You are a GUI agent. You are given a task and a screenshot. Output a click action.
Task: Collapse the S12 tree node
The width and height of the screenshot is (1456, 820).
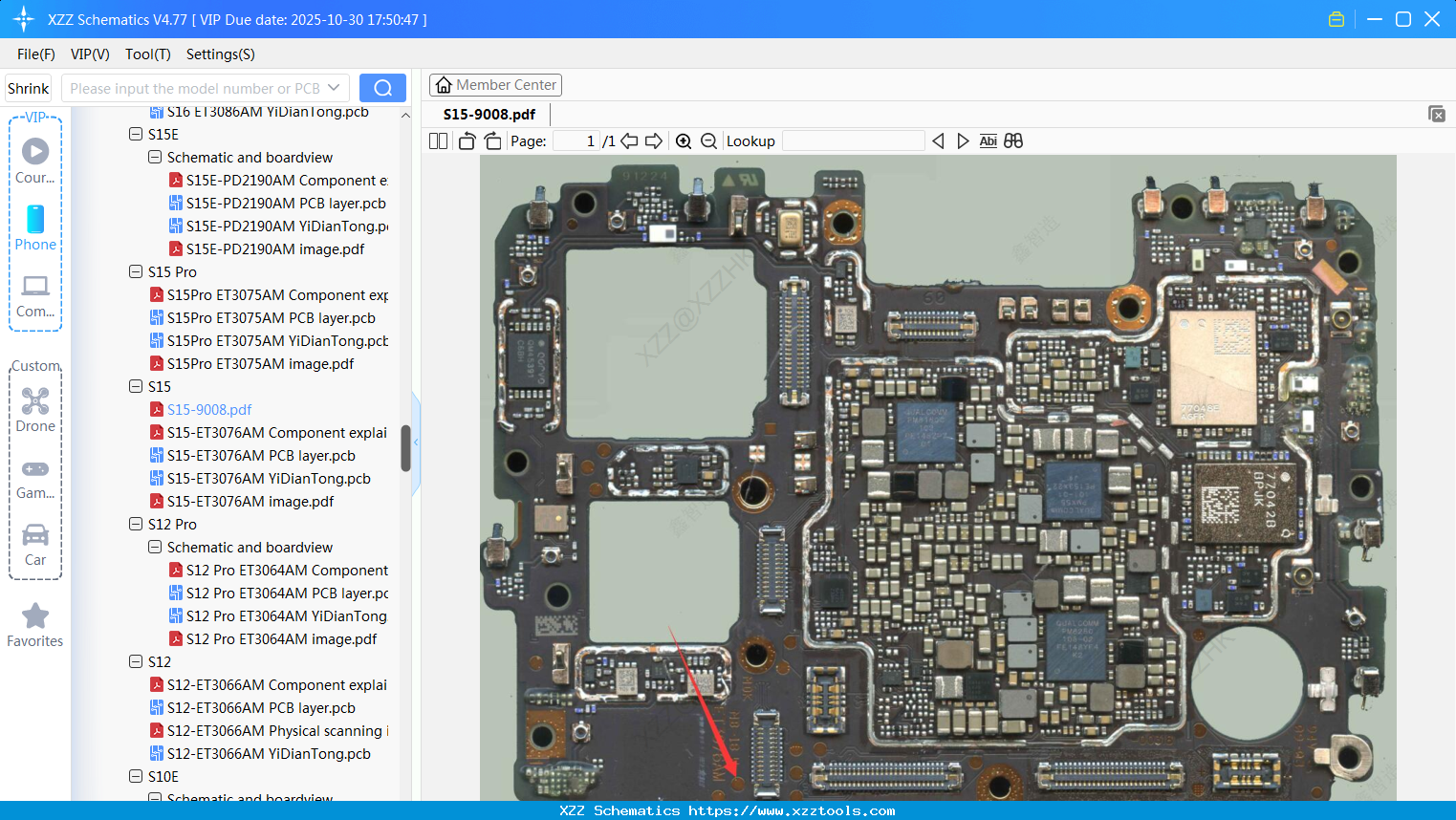(x=136, y=662)
